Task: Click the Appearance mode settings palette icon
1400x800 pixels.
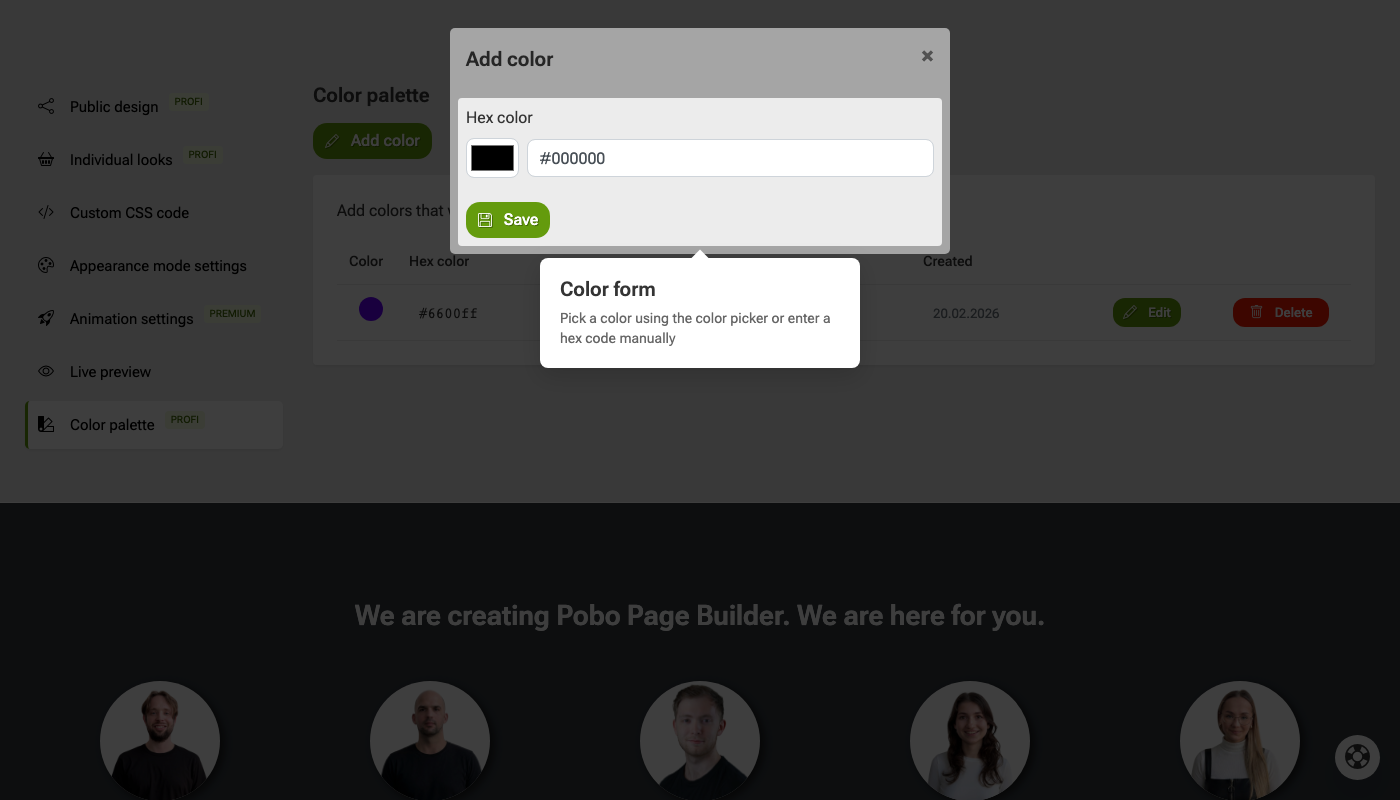Action: click(46, 265)
